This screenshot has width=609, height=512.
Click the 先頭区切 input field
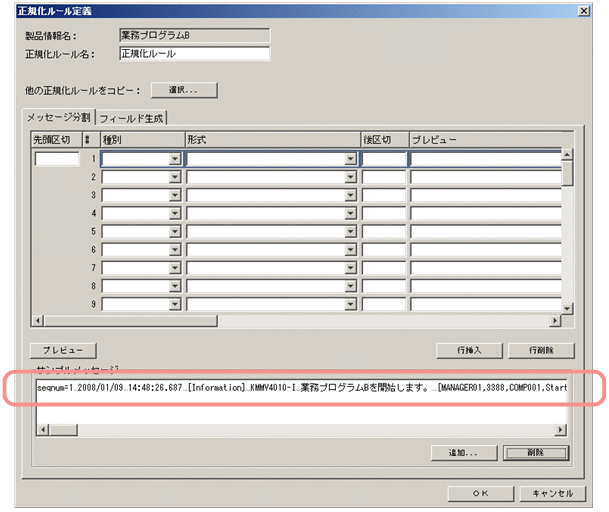56,159
